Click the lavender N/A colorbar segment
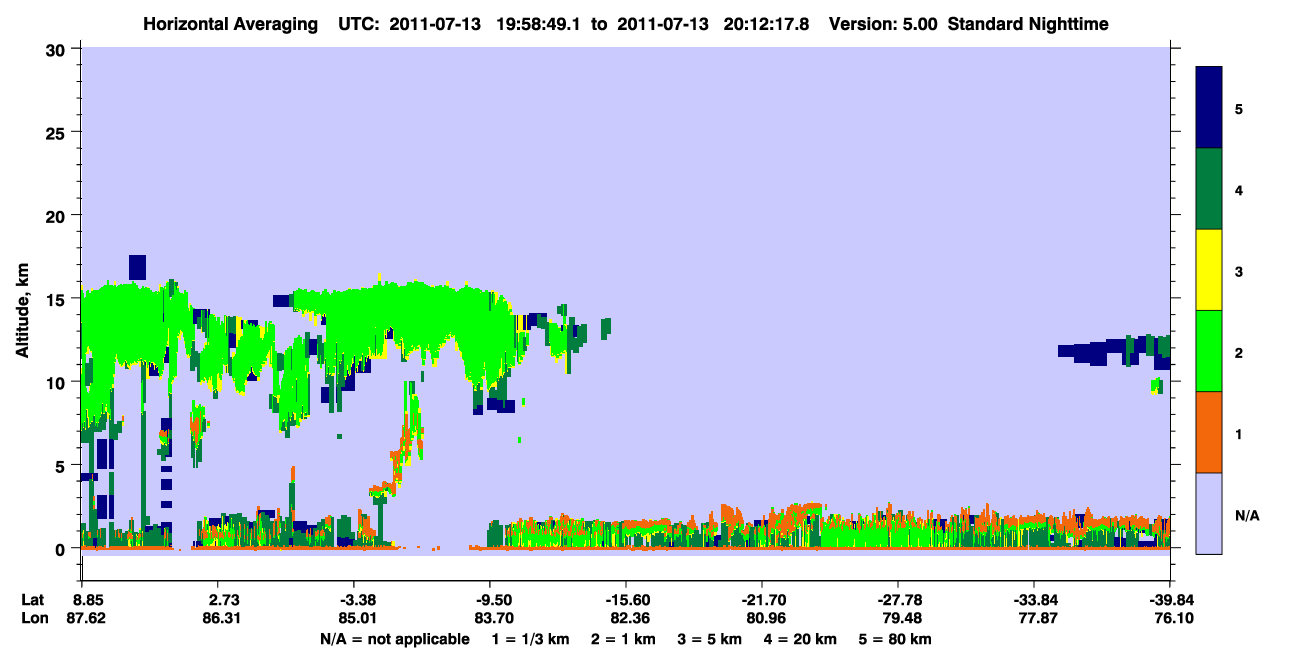The height and width of the screenshot is (667, 1300). tap(1209, 513)
